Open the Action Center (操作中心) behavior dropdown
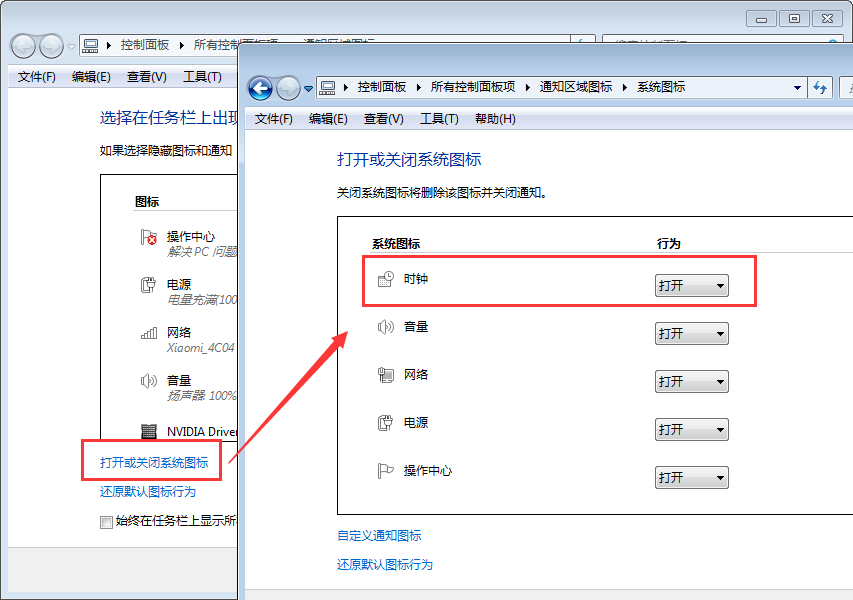Viewport: 853px width, 600px height. click(691, 478)
